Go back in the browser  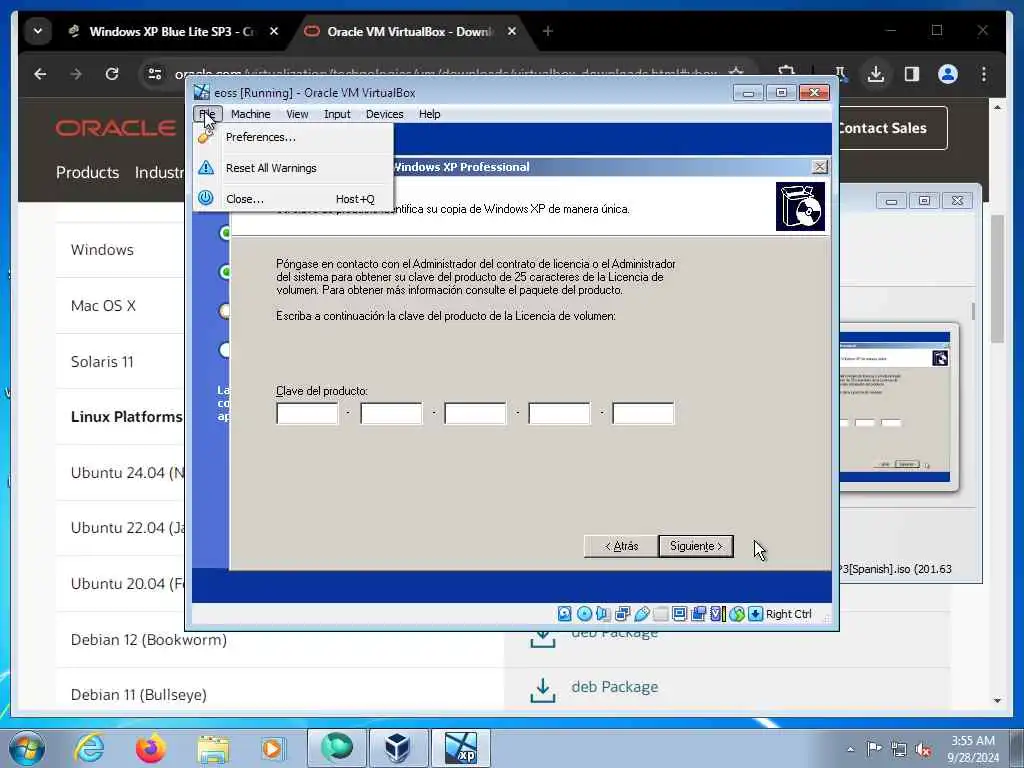(40, 74)
